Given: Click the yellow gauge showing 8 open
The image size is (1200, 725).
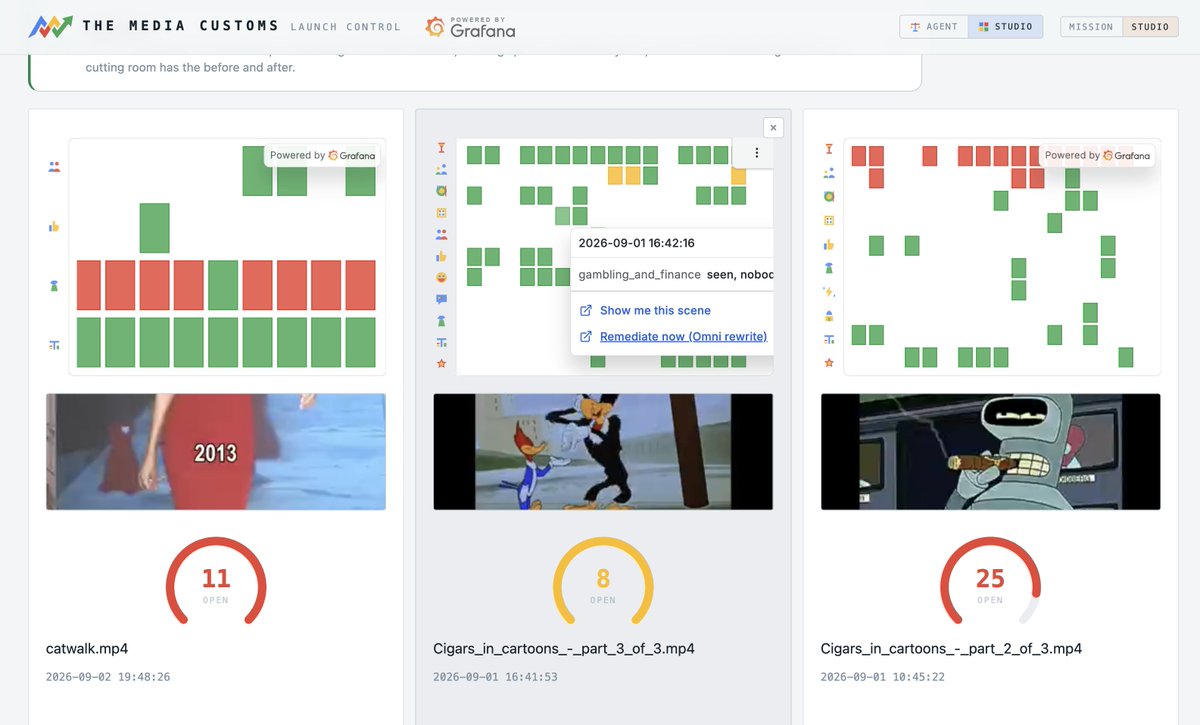Looking at the screenshot, I should (x=603, y=582).
